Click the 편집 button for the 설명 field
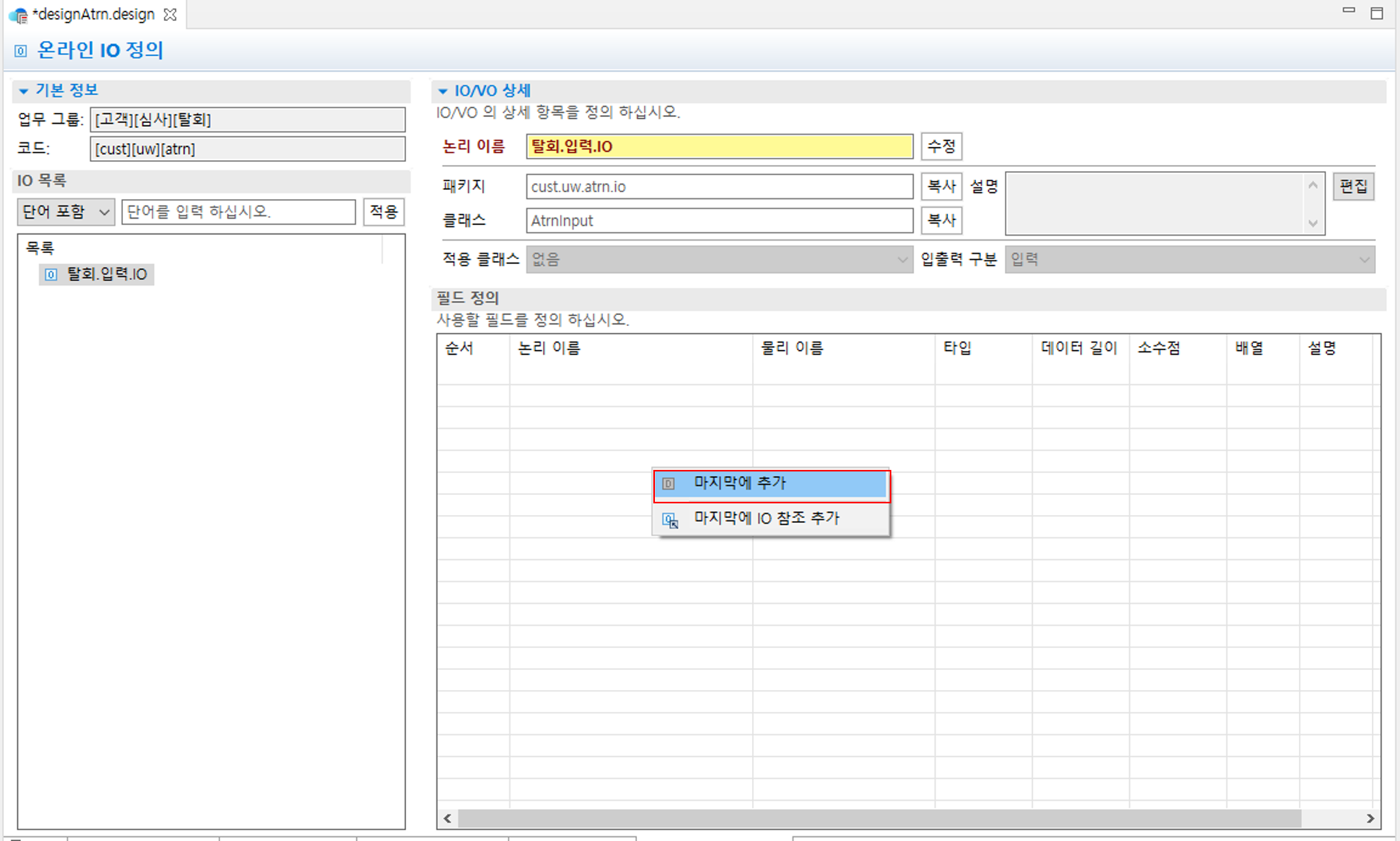The height and width of the screenshot is (841, 1400). (x=1353, y=186)
